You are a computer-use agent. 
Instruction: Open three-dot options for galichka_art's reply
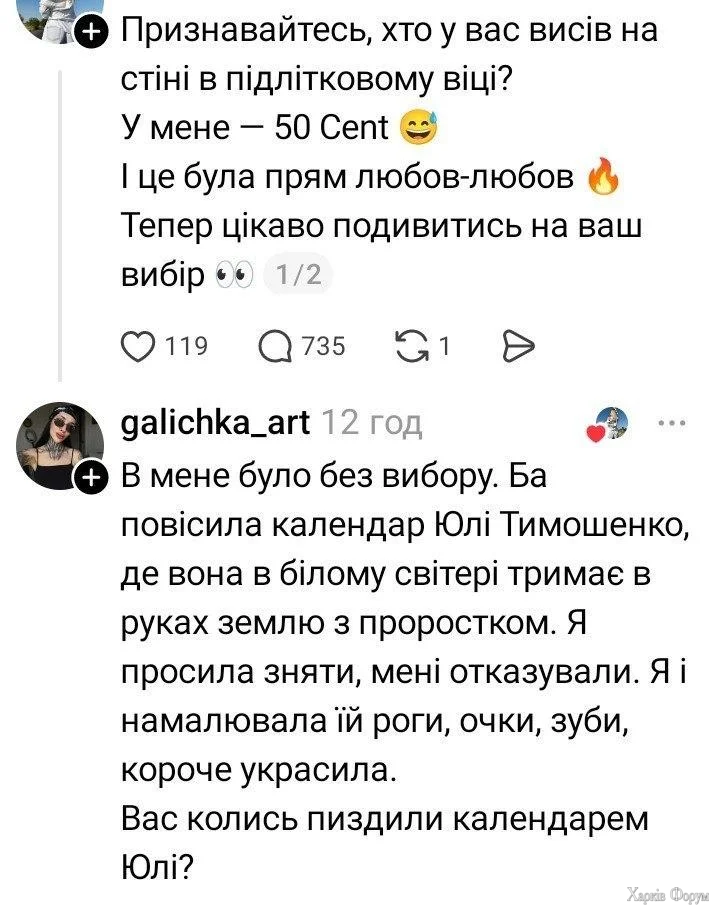point(668,423)
